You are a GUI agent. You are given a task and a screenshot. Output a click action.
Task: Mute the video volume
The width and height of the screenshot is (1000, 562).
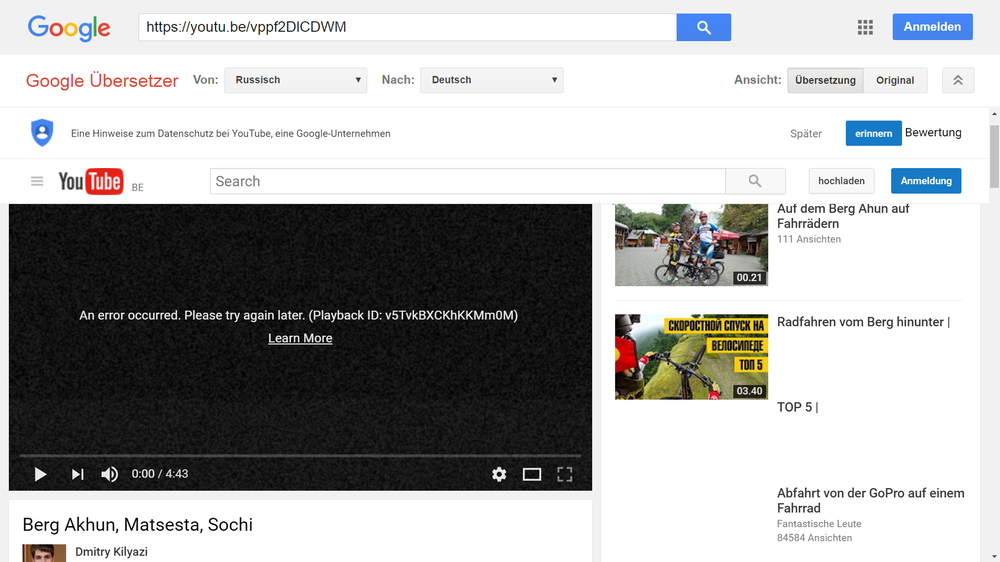tap(110, 474)
